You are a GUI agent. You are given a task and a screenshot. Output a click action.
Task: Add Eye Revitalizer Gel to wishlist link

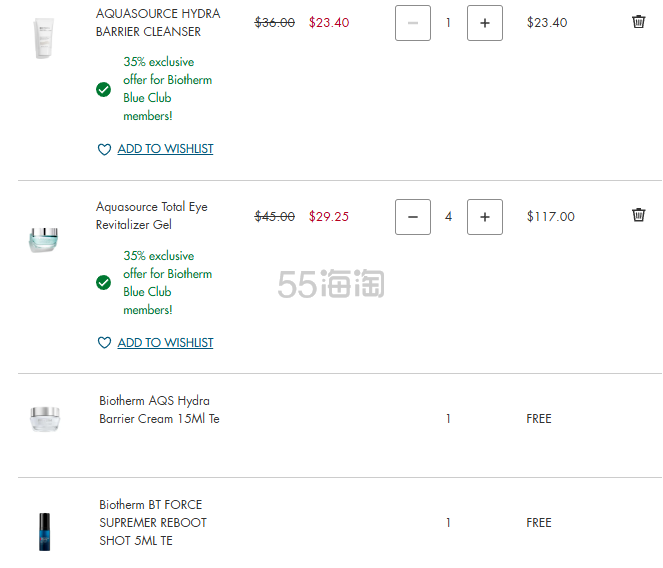pos(165,343)
